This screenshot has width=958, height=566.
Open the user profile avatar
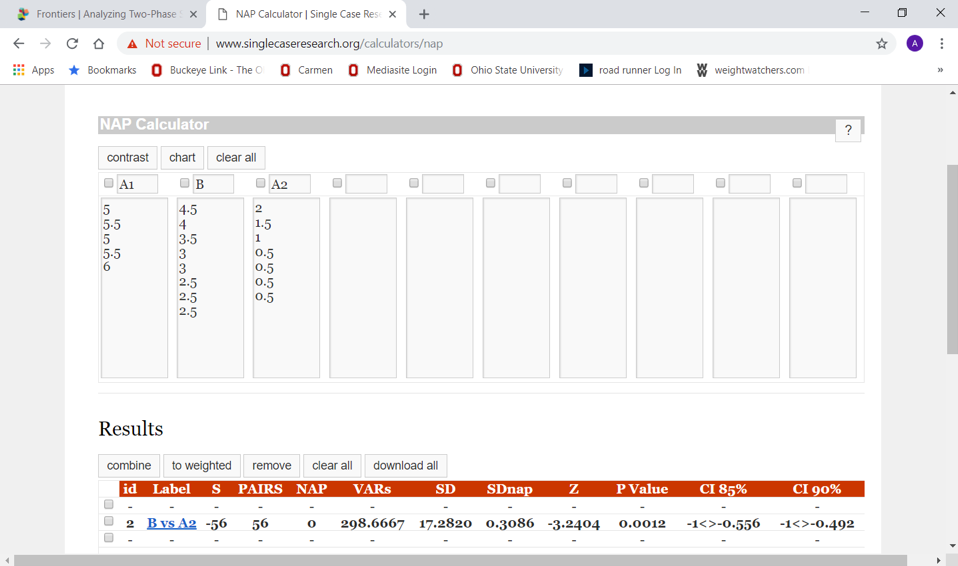[x=914, y=43]
